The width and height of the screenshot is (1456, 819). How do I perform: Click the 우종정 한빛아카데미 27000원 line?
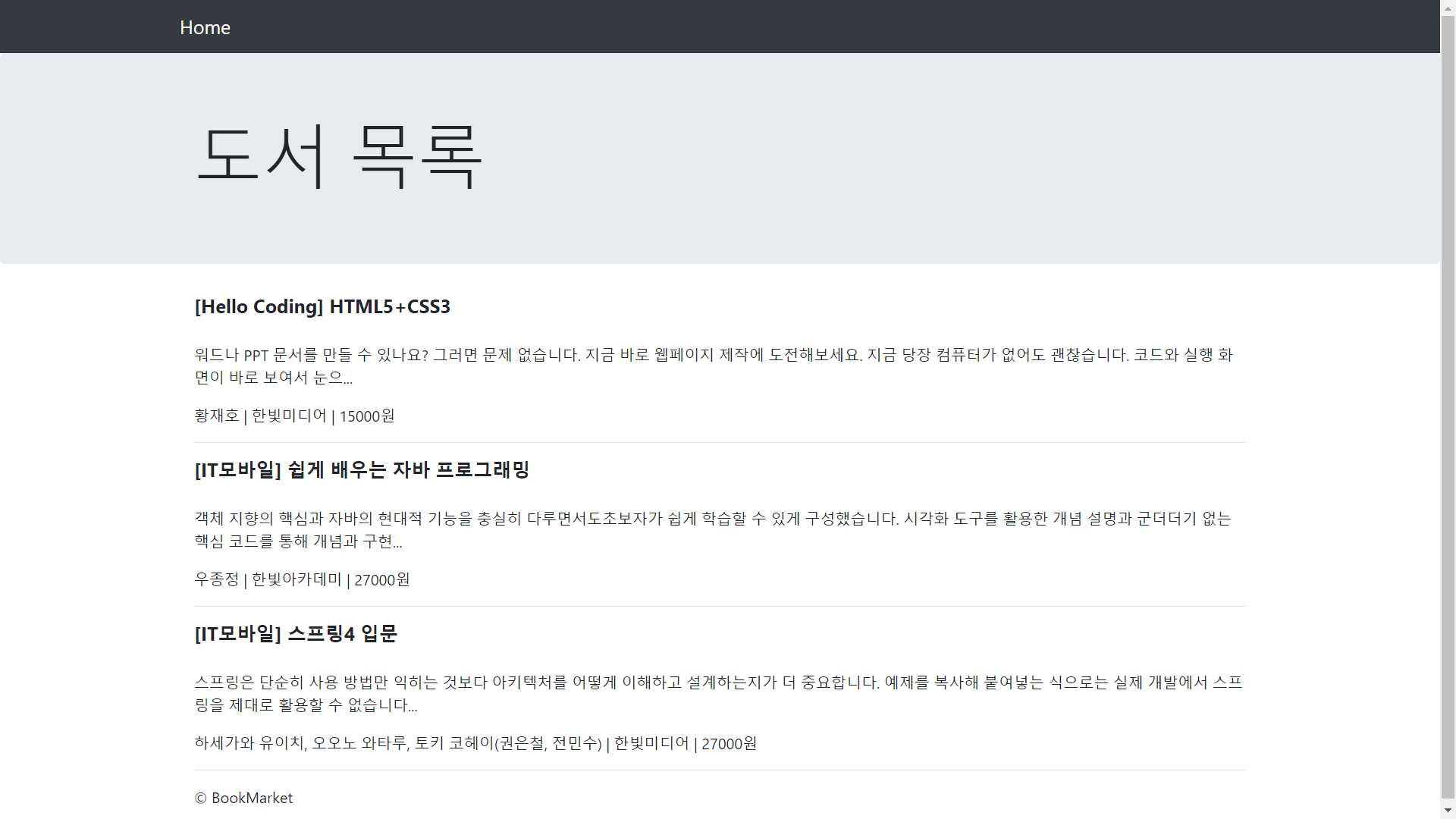point(302,580)
